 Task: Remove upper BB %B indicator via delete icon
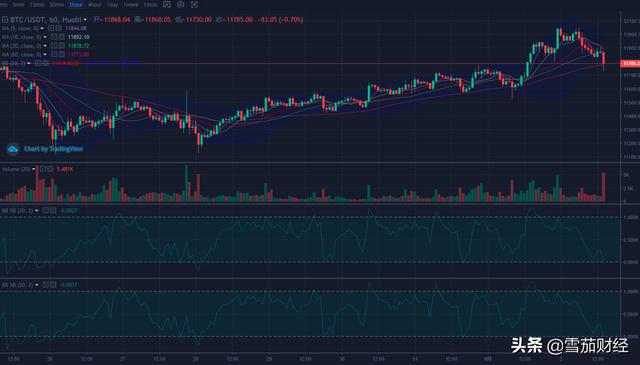click(x=53, y=210)
